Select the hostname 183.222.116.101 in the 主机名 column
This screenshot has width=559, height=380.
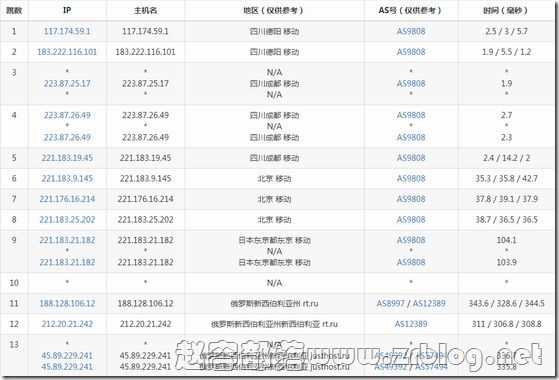145,52
